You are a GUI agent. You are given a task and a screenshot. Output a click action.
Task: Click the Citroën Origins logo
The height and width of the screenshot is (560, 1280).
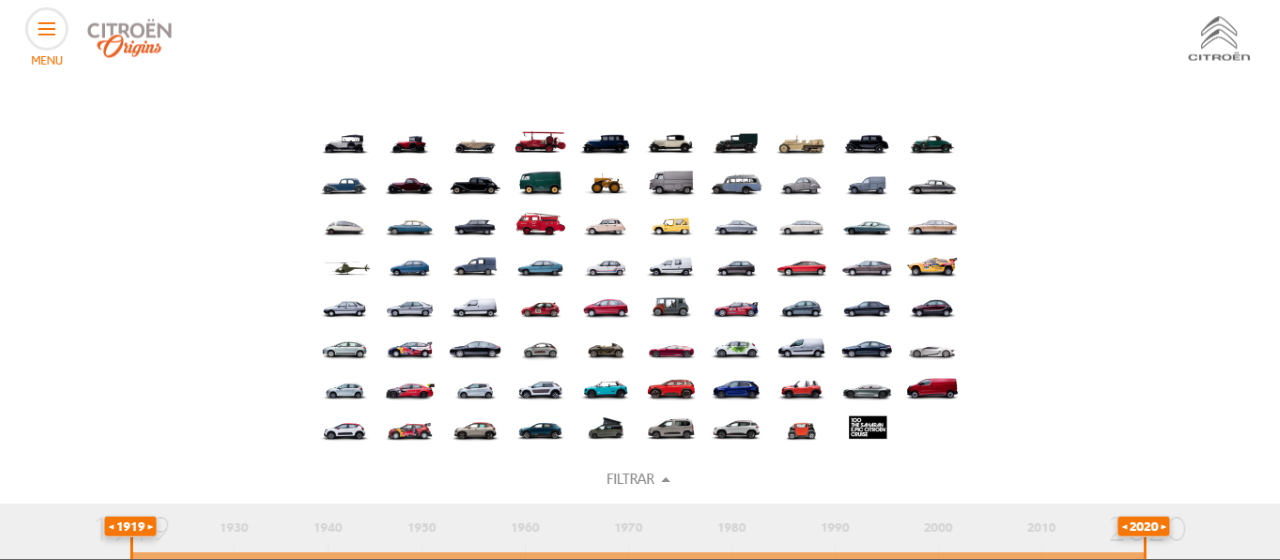pyautogui.click(x=129, y=38)
